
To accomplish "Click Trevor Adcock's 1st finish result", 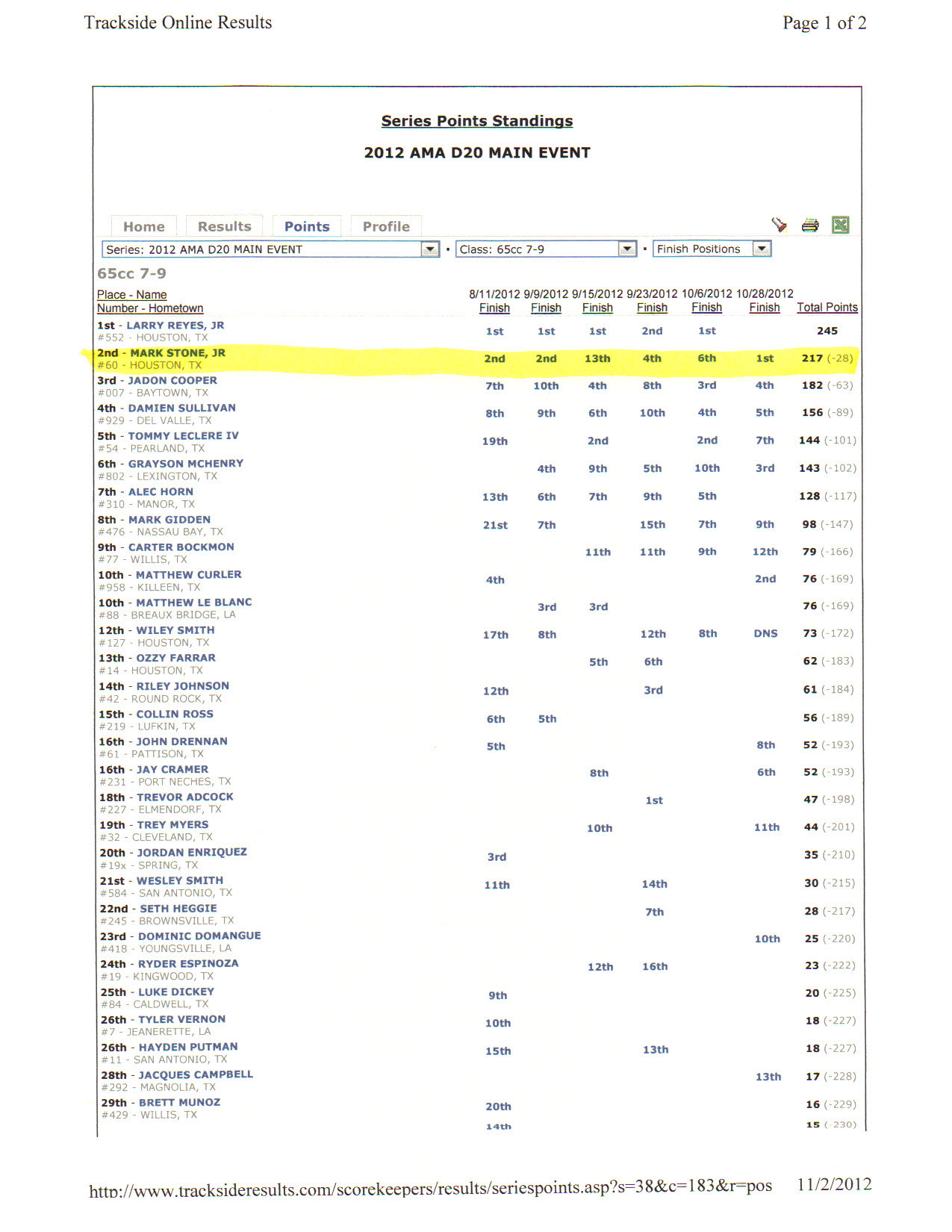I will tap(654, 800).
